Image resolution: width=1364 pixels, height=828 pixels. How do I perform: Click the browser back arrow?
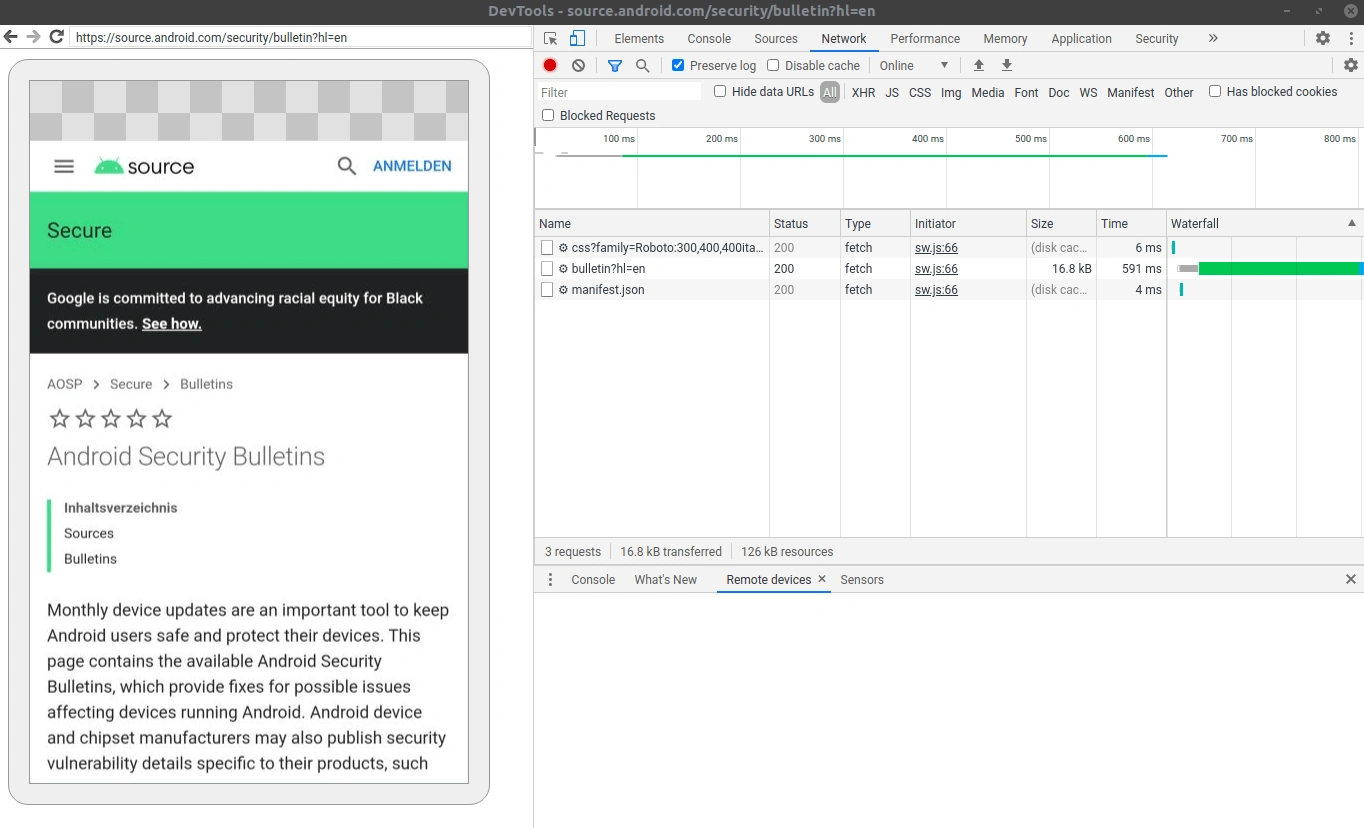[11, 37]
